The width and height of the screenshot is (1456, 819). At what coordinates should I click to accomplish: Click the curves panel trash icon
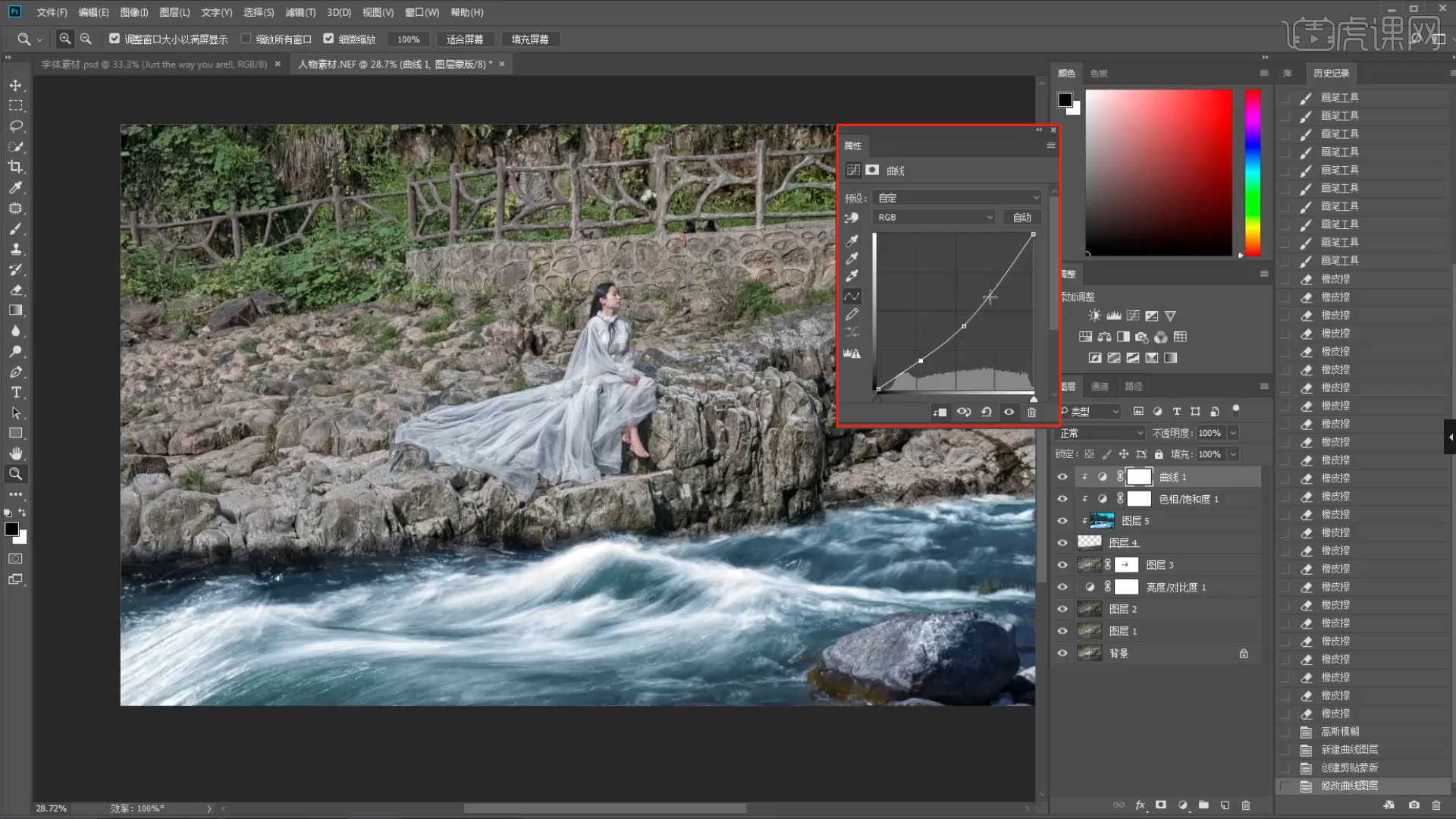[x=1031, y=413]
